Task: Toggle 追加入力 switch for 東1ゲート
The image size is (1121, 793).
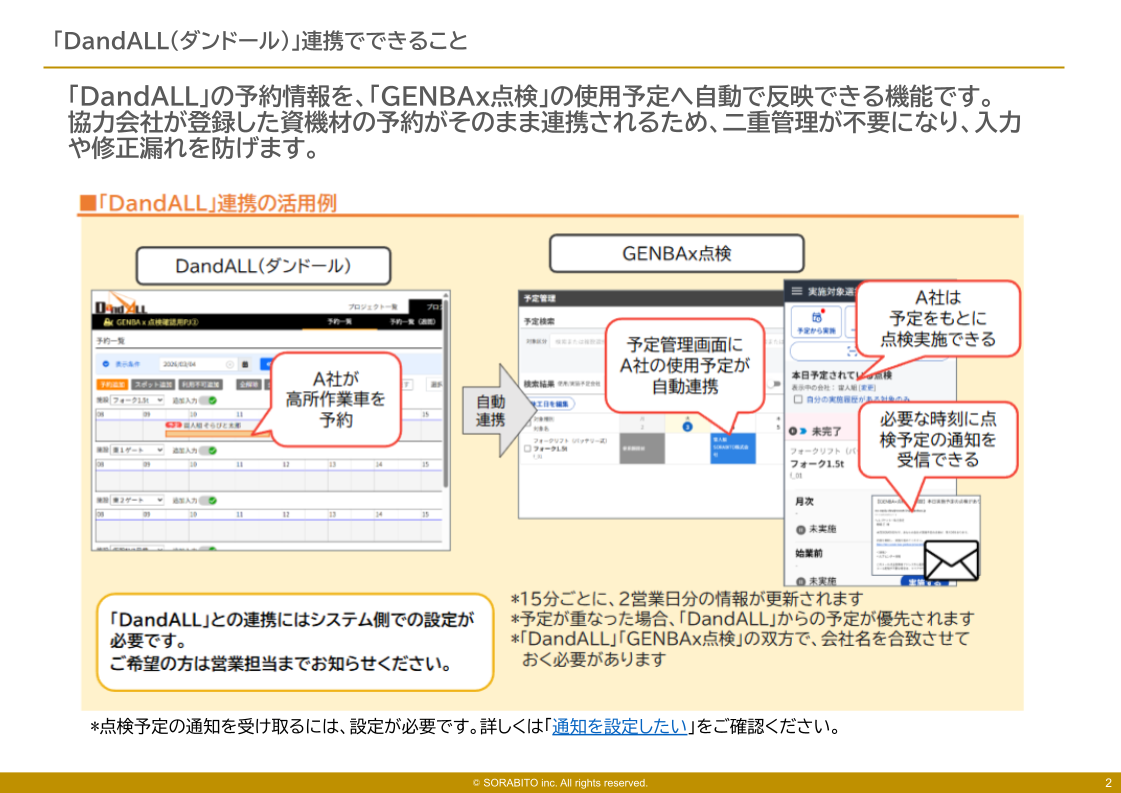Action: click(x=207, y=450)
